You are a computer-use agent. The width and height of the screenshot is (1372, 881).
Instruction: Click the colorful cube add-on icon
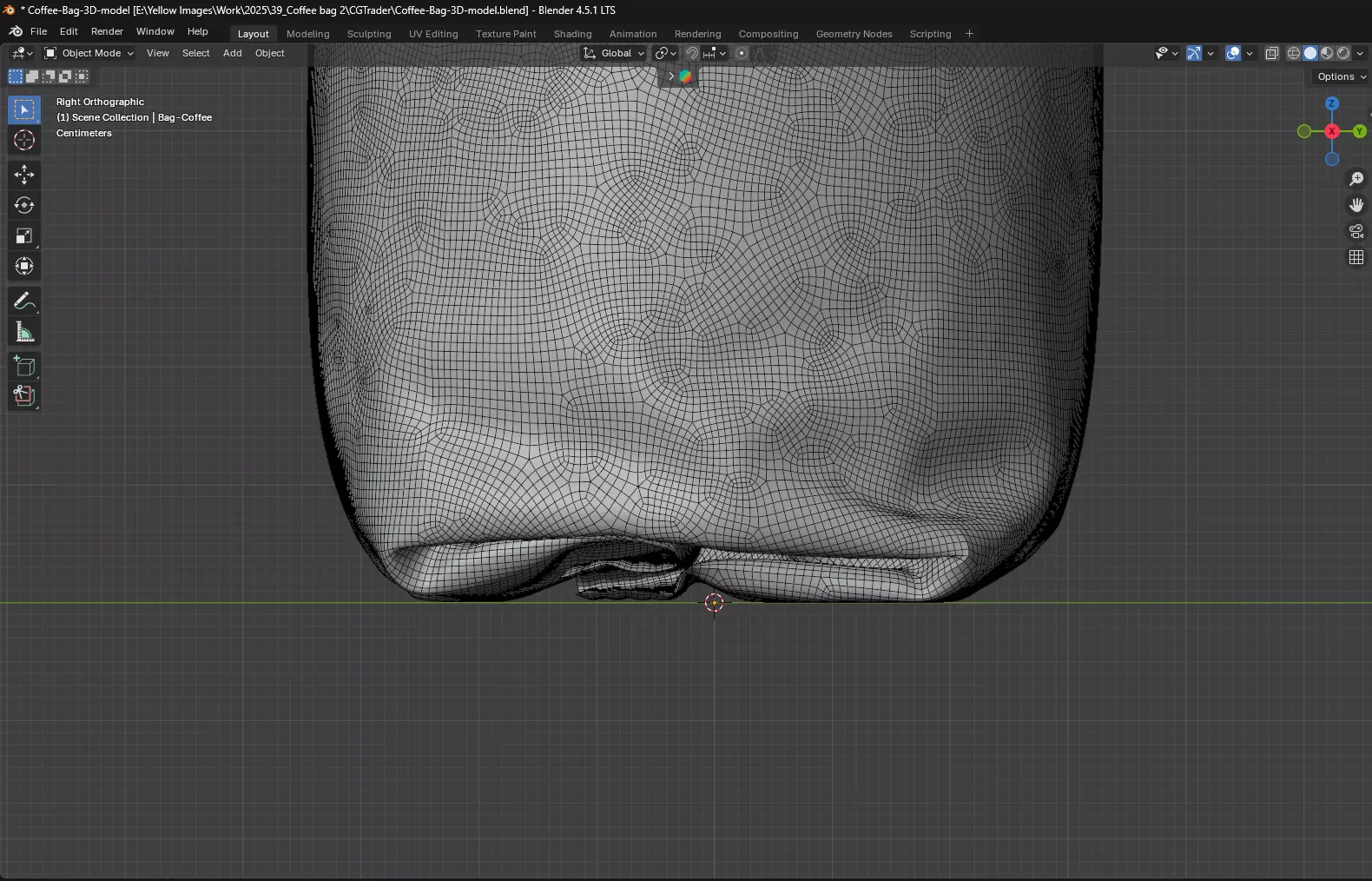point(685,76)
